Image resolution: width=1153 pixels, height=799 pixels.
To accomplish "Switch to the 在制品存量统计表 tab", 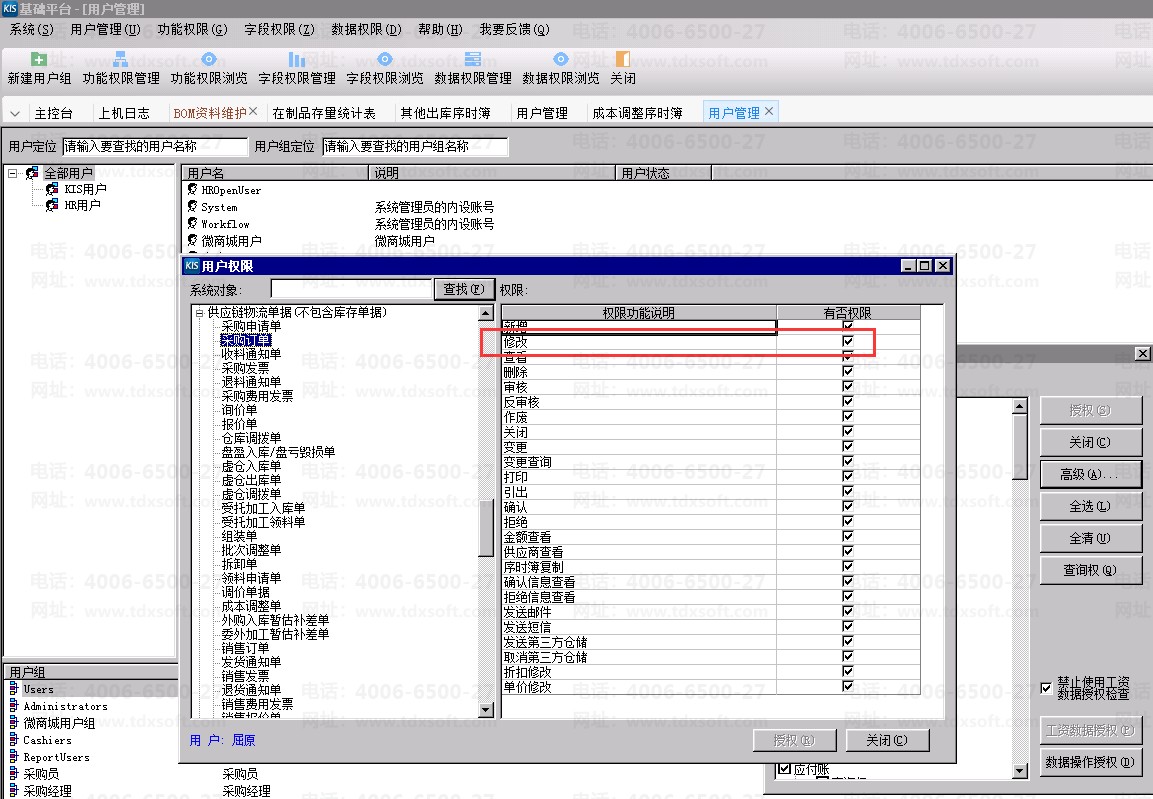I will (x=324, y=113).
